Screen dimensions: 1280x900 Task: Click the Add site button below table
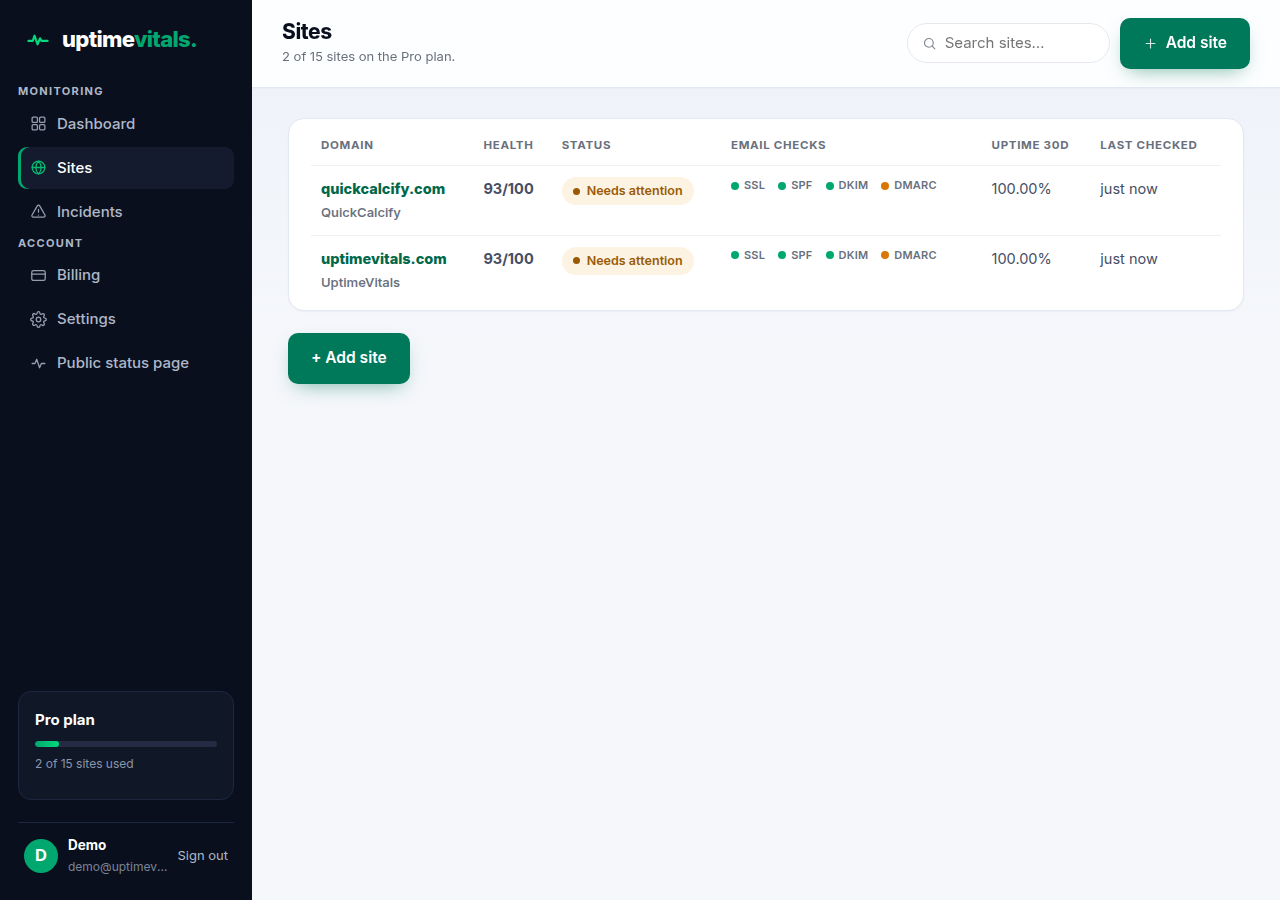[349, 358]
